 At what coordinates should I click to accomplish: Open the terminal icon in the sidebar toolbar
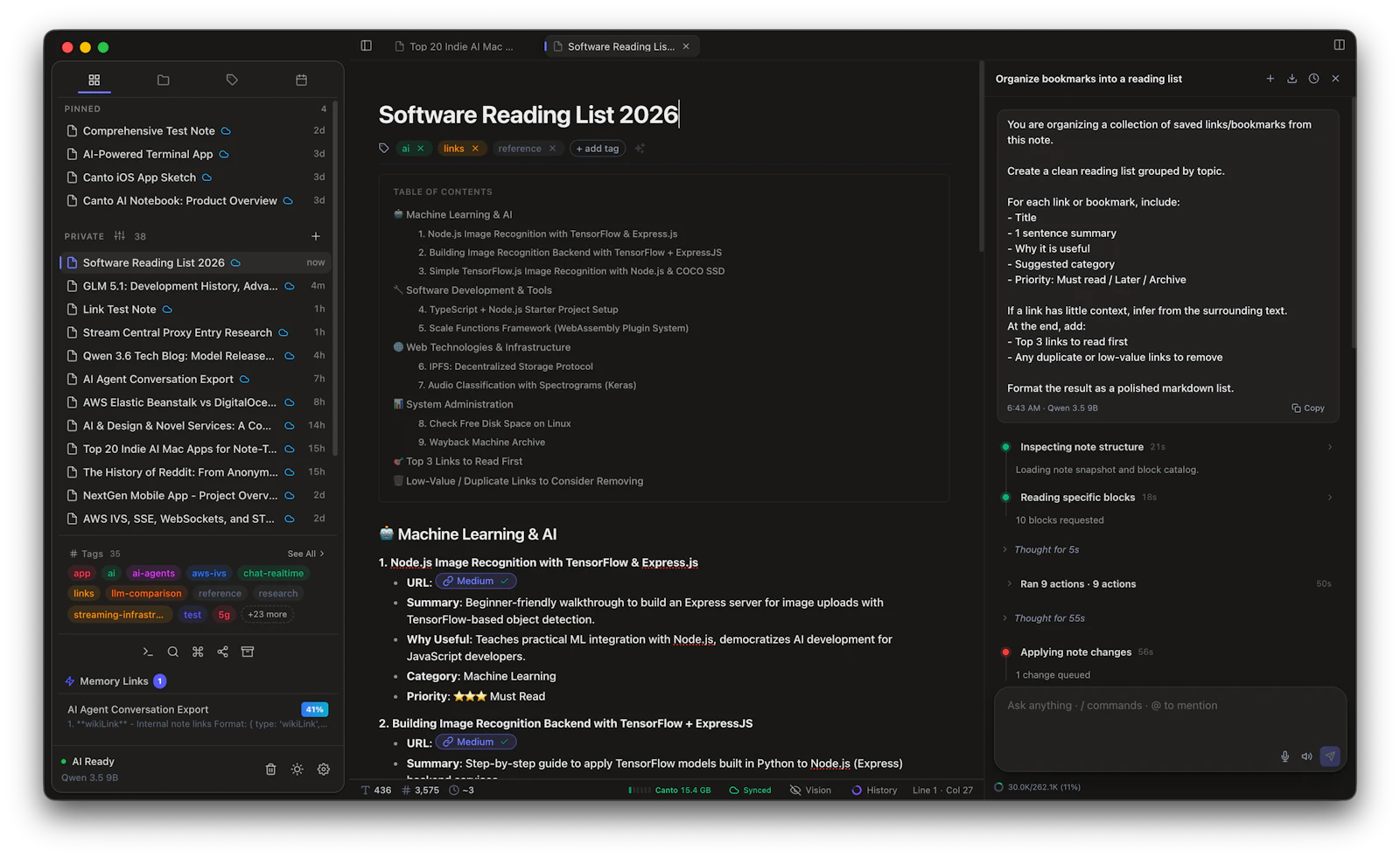point(148,652)
